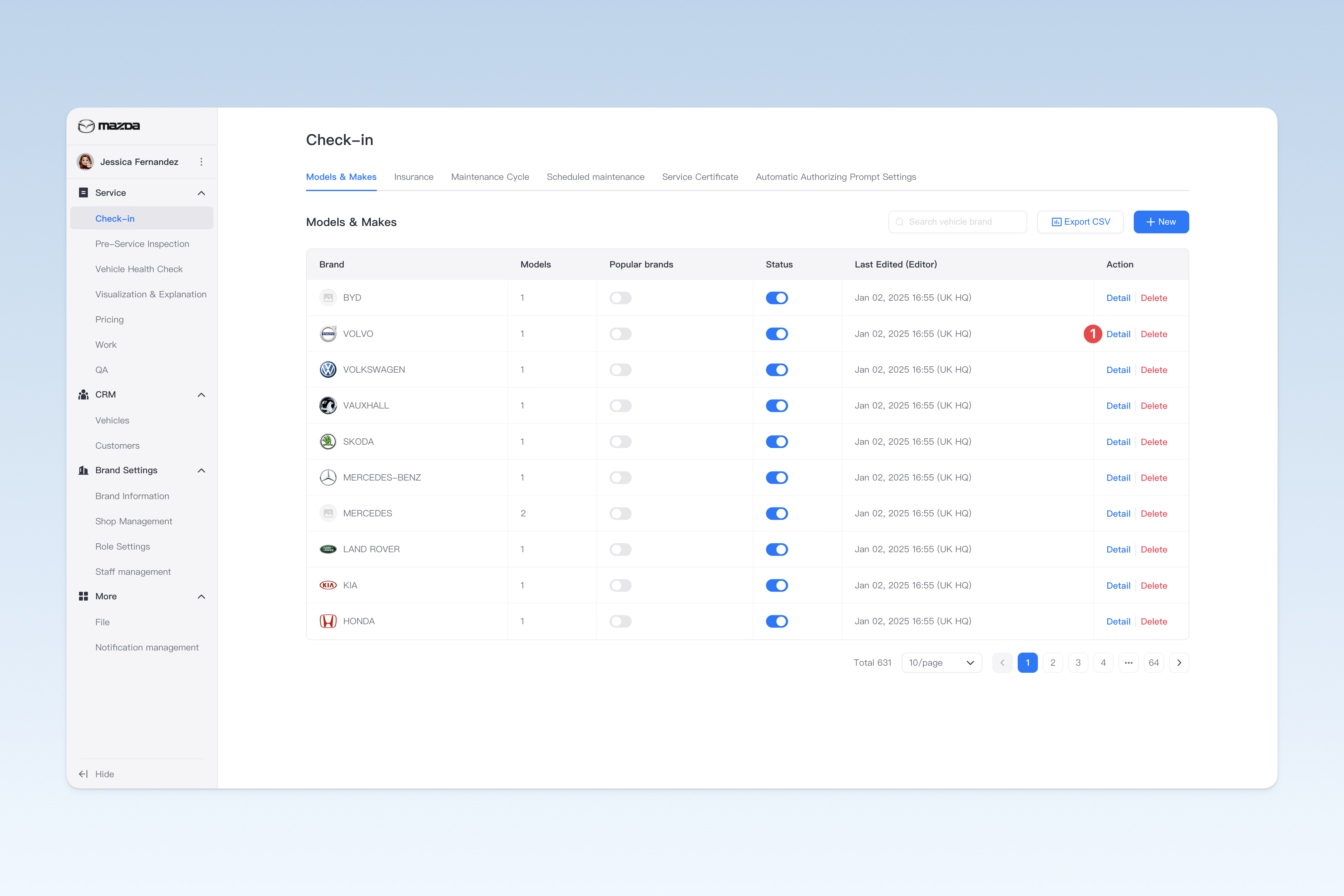
Task: Collapse the CRM section chevron
Action: tap(201, 395)
